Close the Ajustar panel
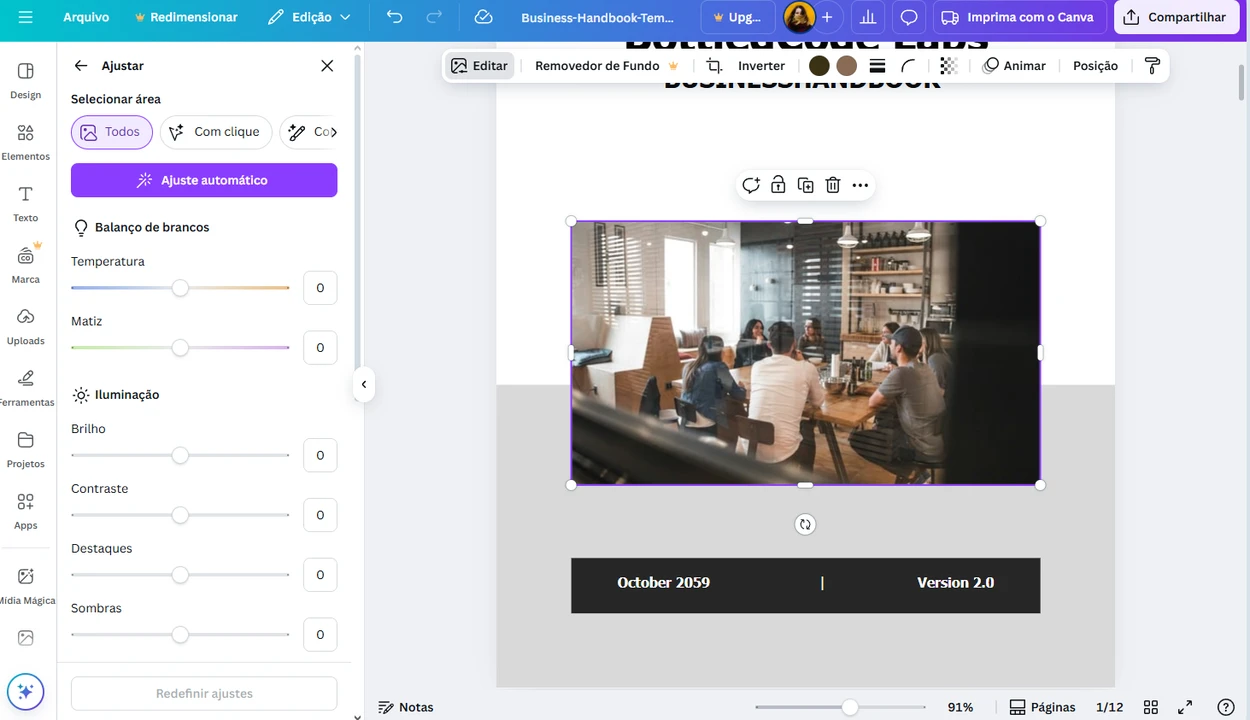1250x720 pixels. 327,66
